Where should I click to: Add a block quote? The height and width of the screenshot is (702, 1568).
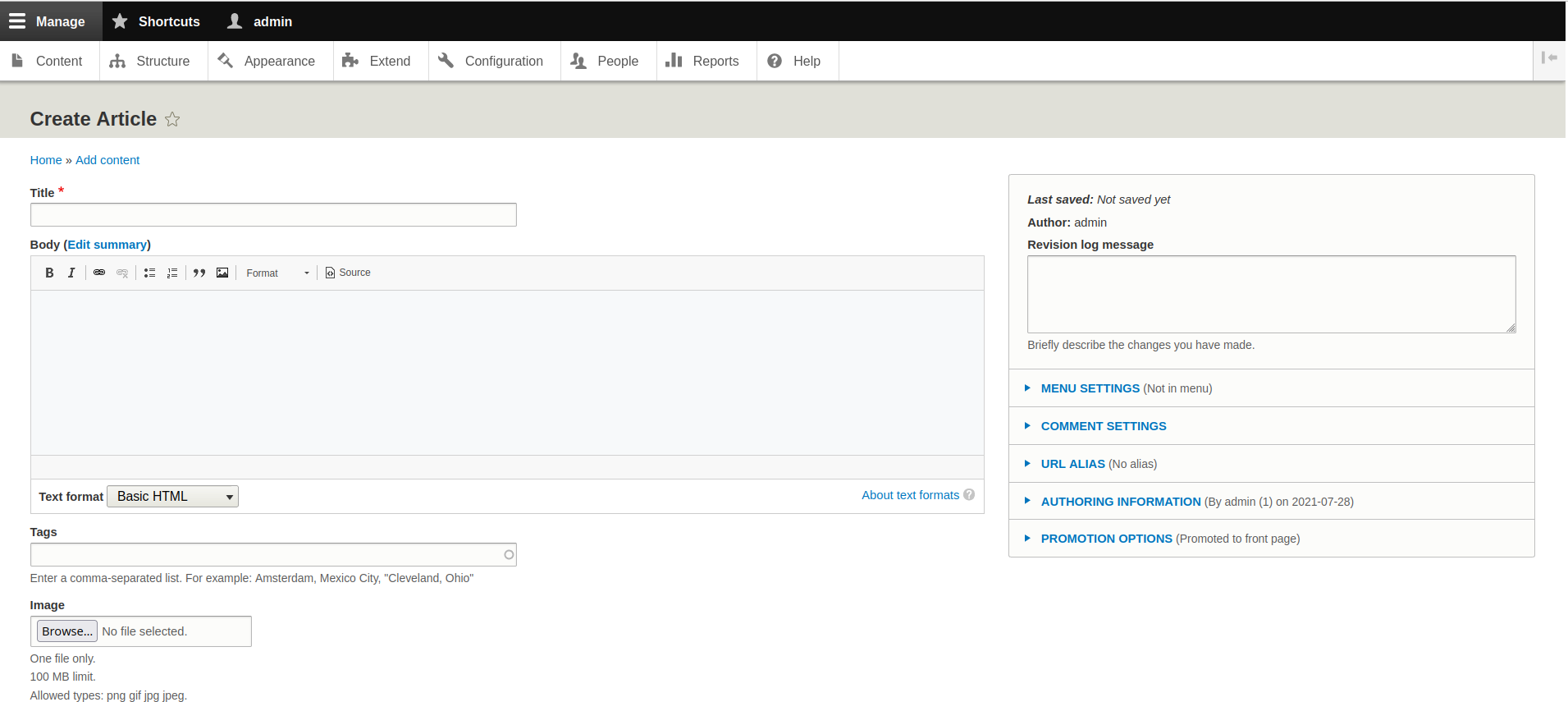(199, 273)
